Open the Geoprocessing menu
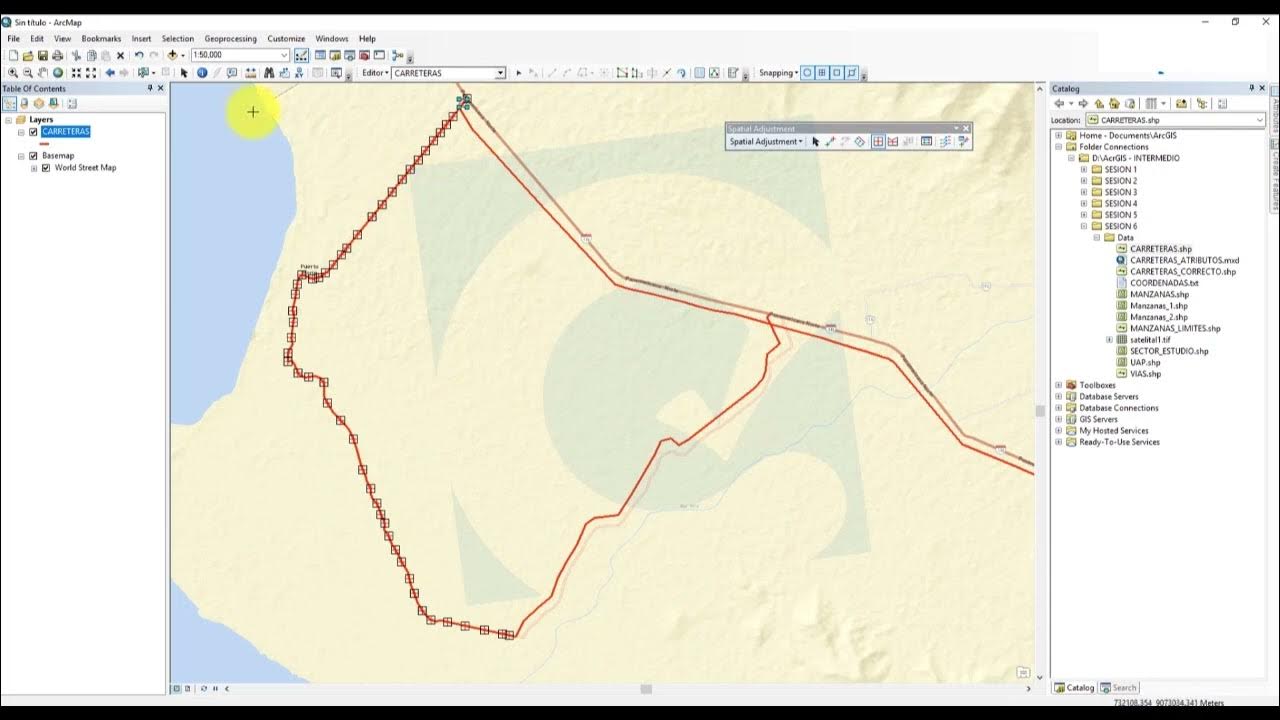This screenshot has height=720, width=1280. 230,39
